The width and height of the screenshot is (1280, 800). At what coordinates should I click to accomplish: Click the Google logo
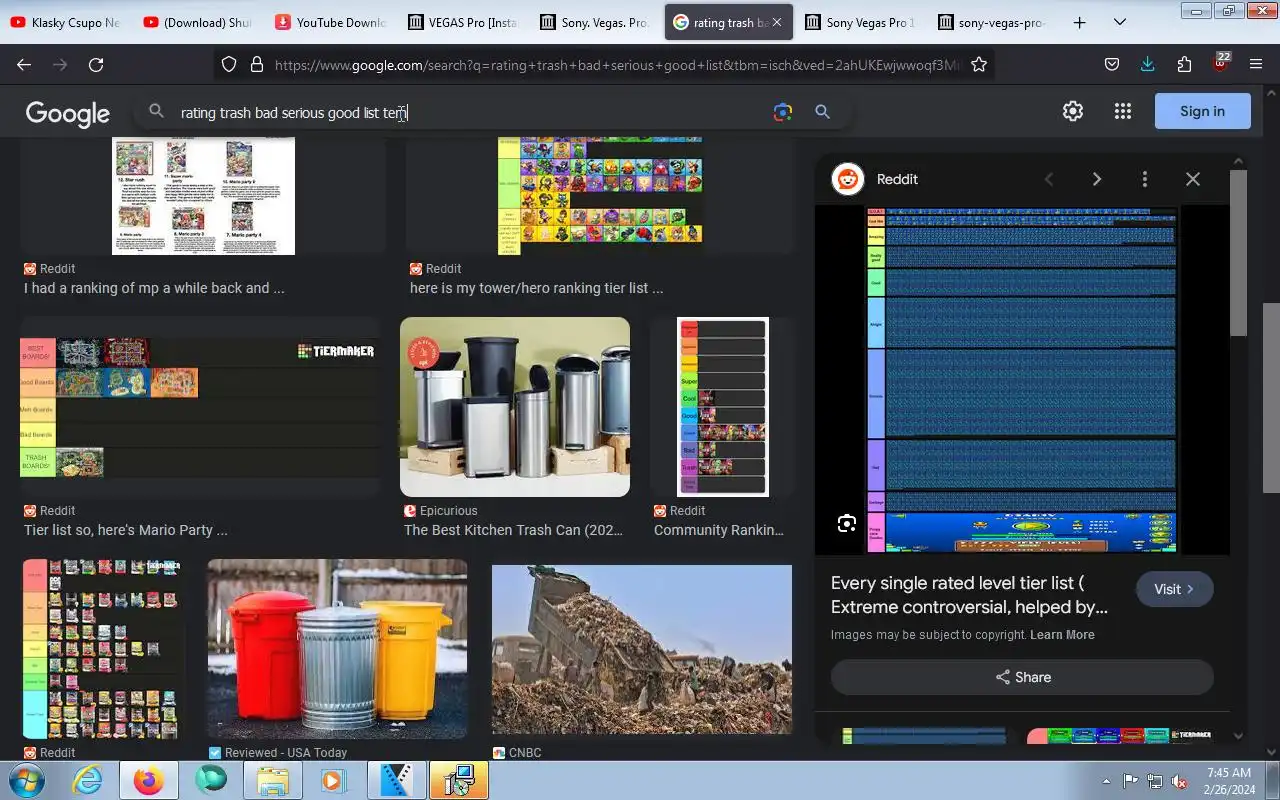click(x=67, y=113)
